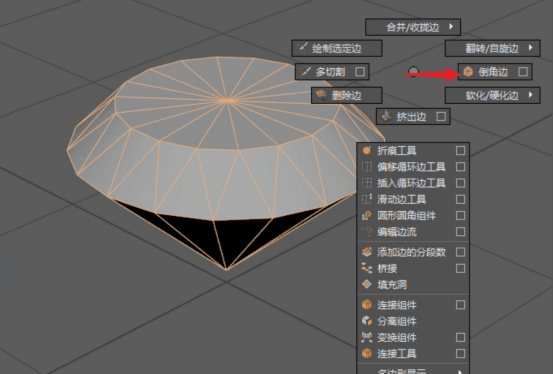Click the 绘制选定边 paint select icon
Image resolution: width=554 pixels, height=374 pixels.
coord(301,48)
